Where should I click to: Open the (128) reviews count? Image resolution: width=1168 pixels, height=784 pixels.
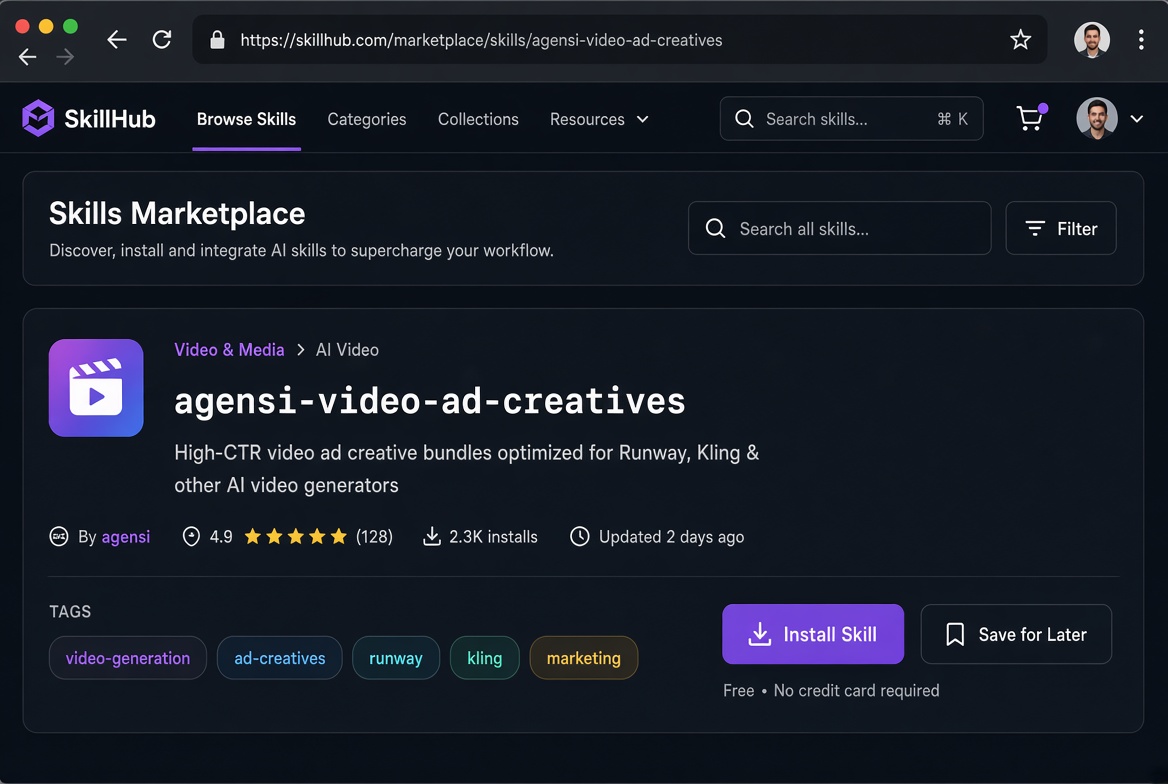374,537
